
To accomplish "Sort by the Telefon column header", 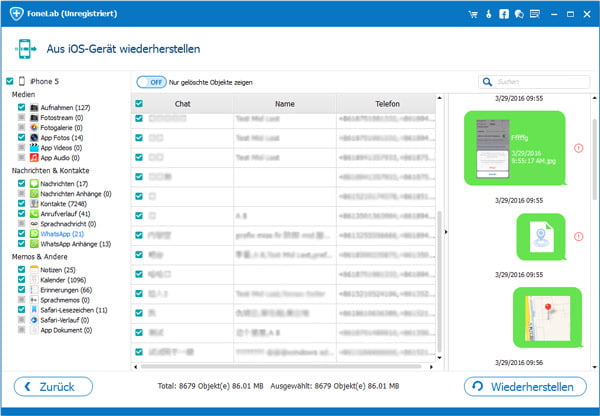I will [387, 103].
